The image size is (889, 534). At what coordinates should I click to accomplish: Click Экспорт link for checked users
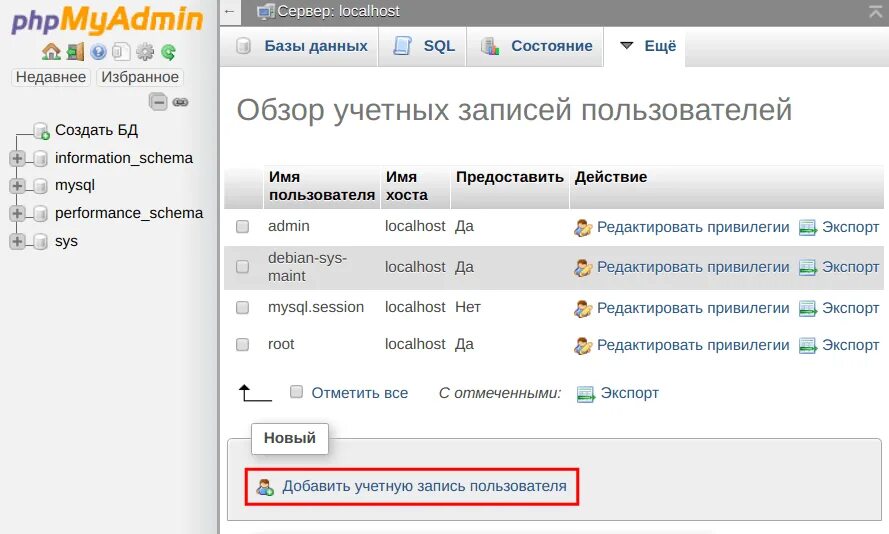pyautogui.click(x=629, y=393)
